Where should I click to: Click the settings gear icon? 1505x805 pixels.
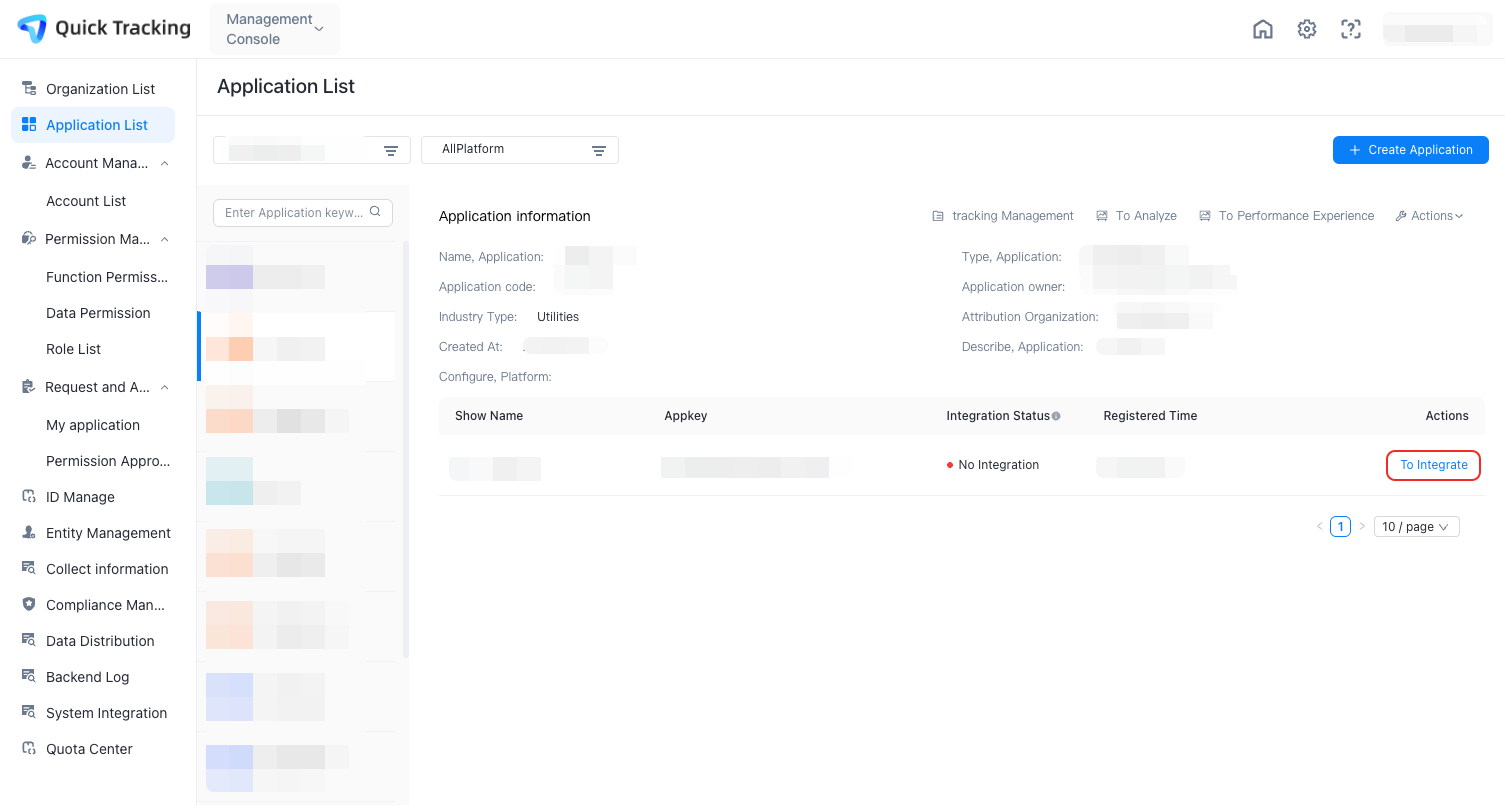click(1307, 29)
